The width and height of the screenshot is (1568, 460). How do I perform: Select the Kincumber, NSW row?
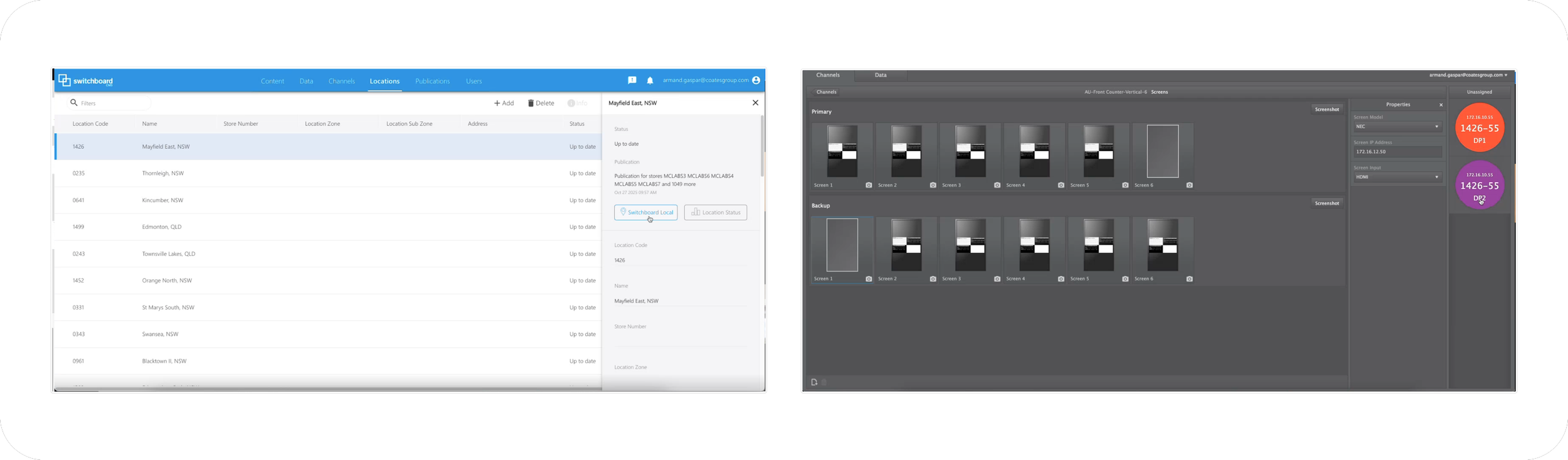(x=327, y=200)
